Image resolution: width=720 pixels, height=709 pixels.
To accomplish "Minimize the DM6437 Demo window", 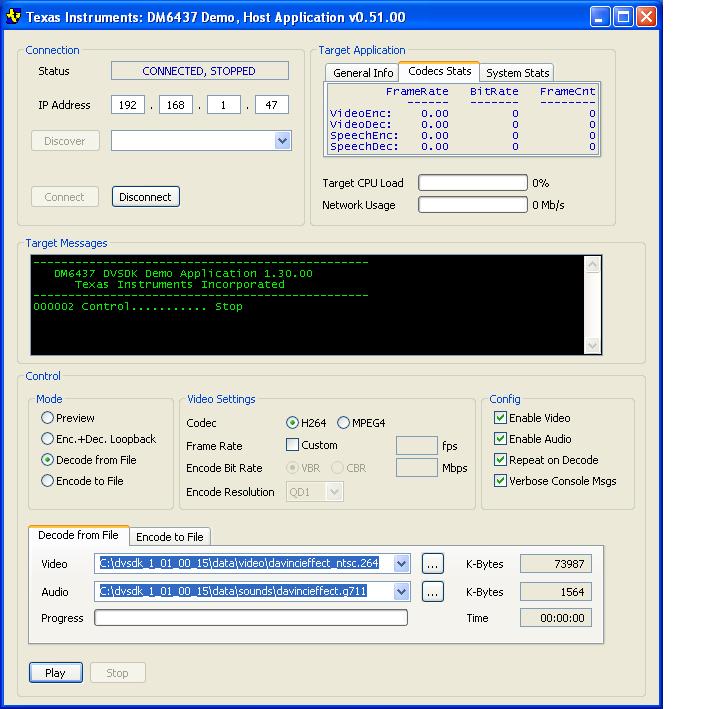I will pos(600,17).
